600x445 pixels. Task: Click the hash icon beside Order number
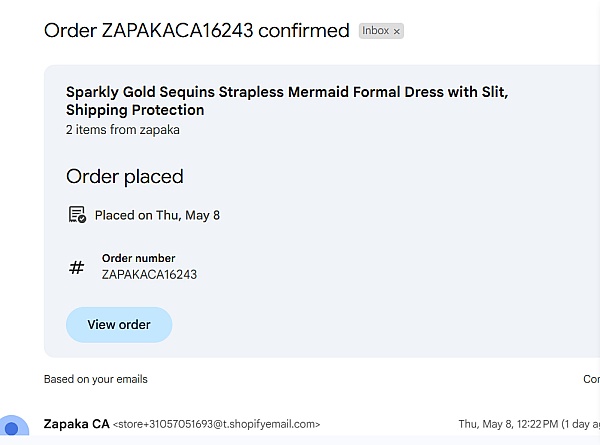(x=76, y=267)
